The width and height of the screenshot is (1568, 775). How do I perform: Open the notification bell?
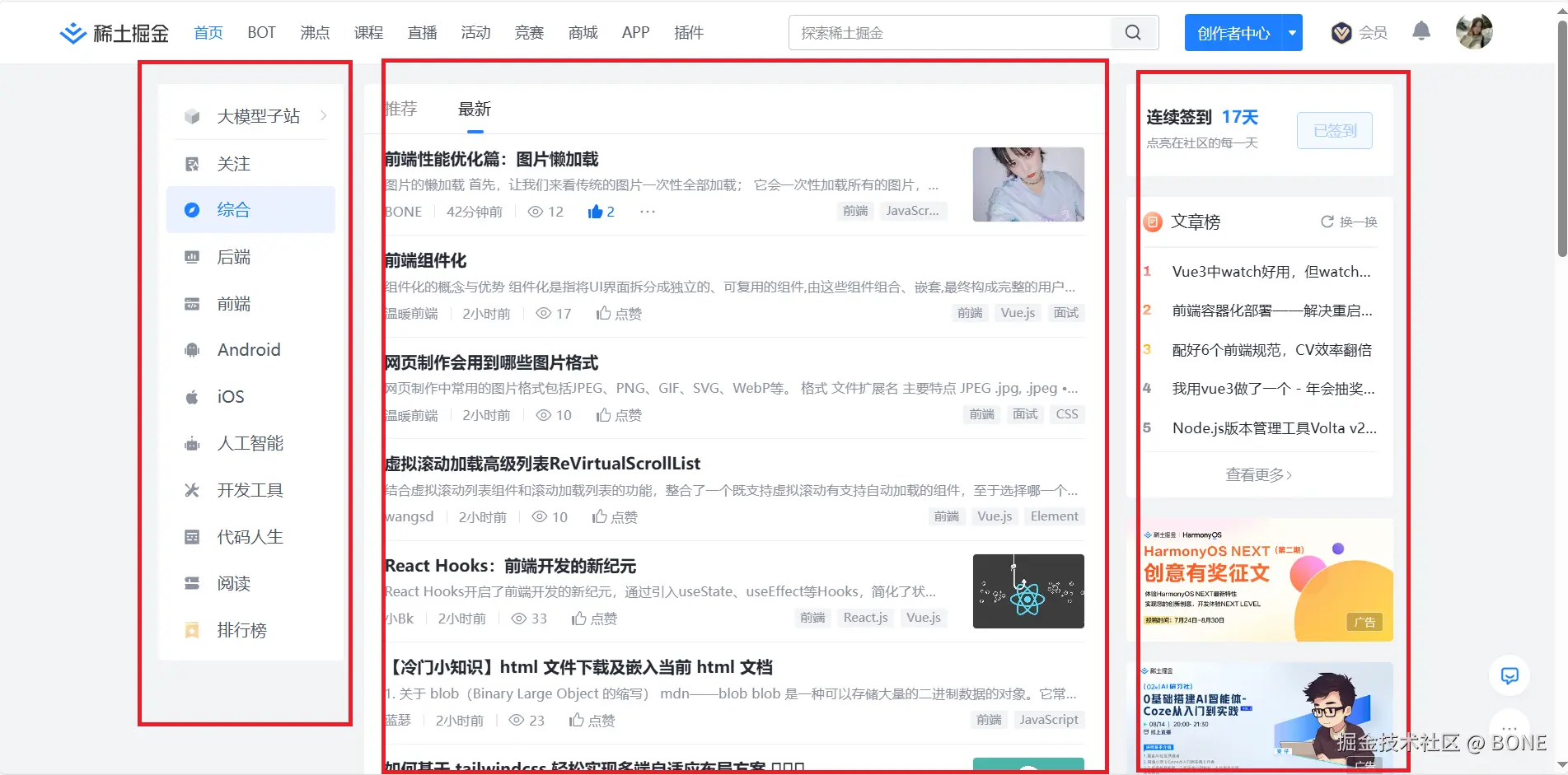click(x=1420, y=30)
